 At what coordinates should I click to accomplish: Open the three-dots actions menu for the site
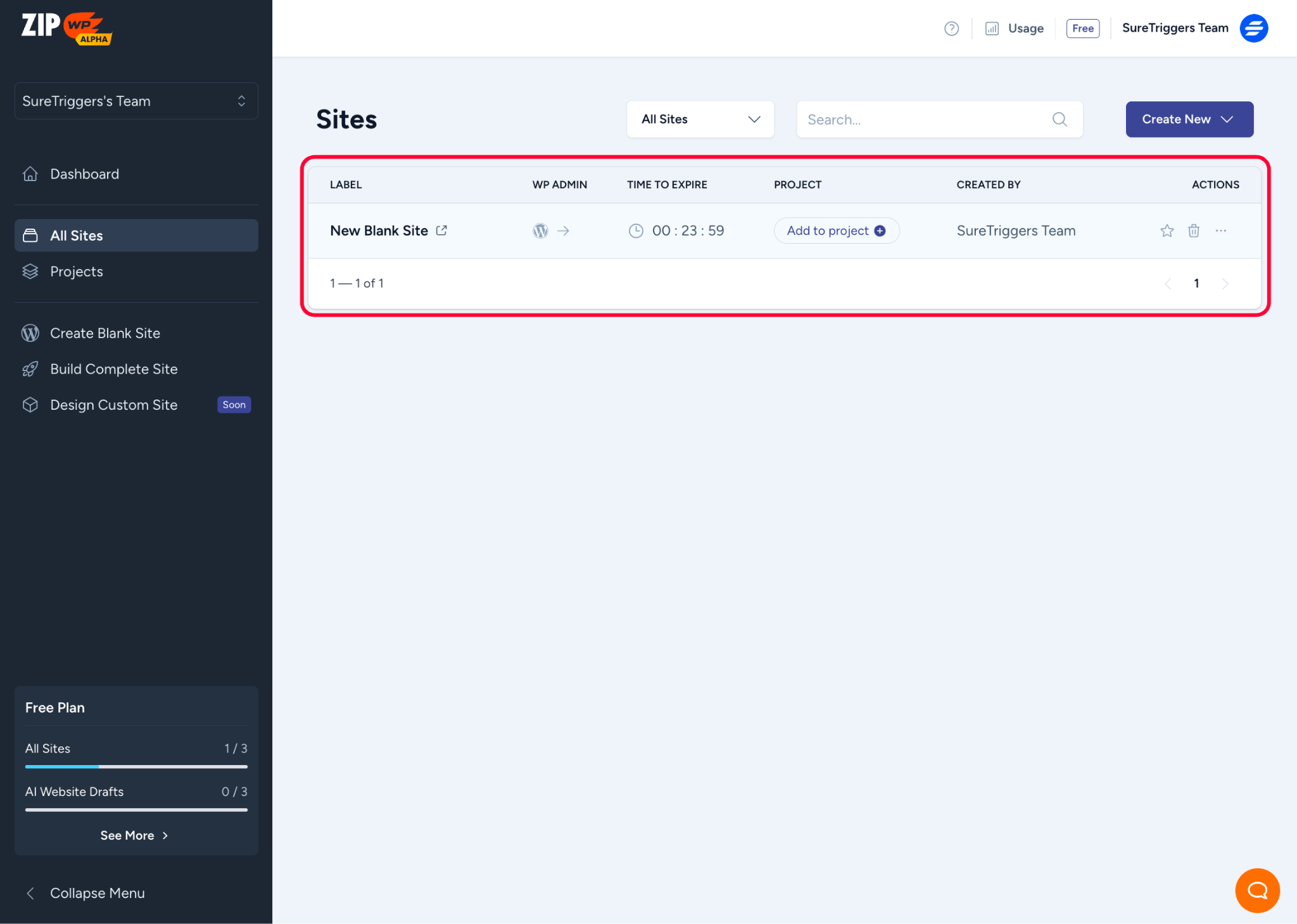[1221, 231]
